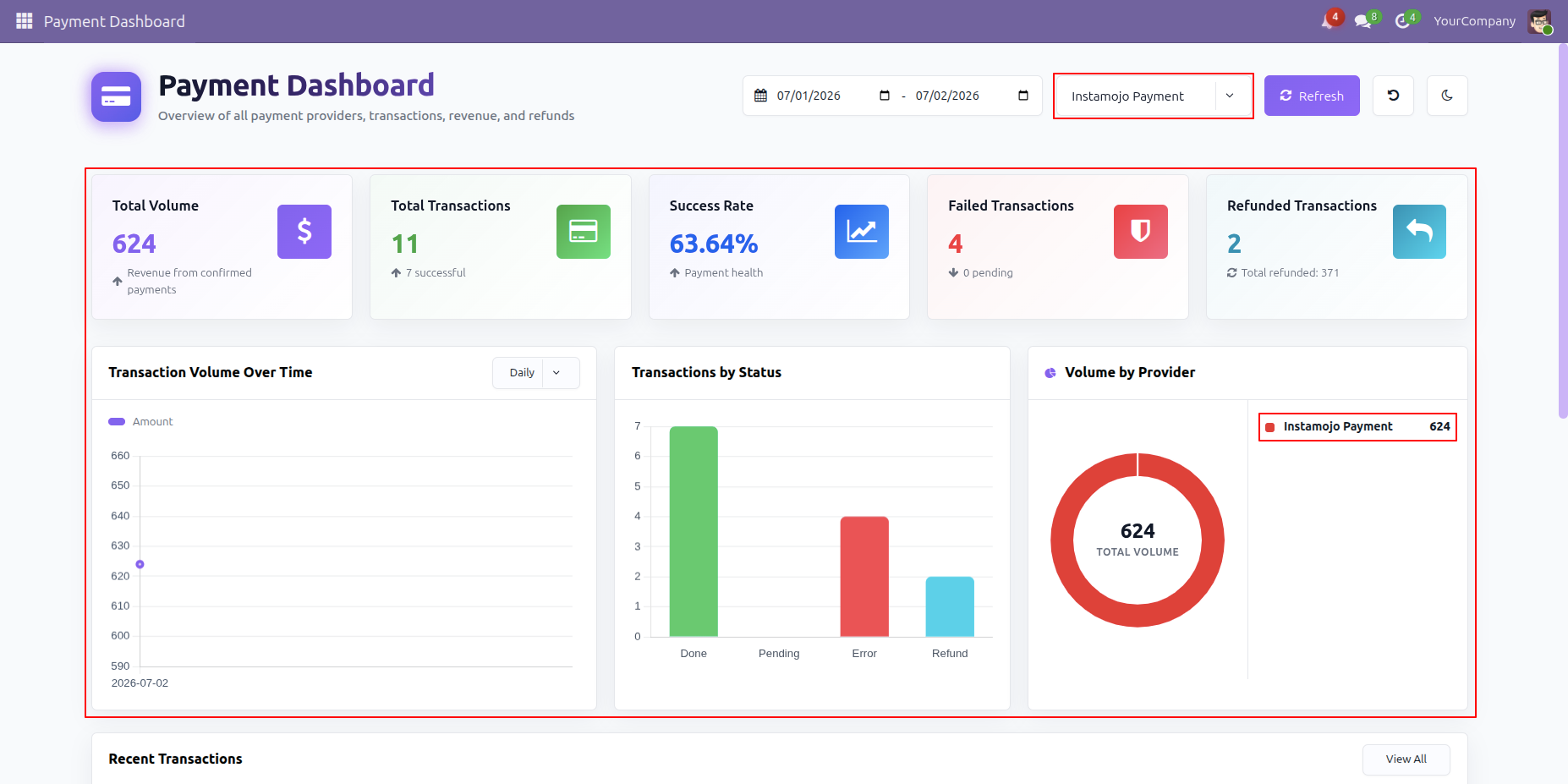Open the notifications bell icon
The width and height of the screenshot is (1568, 784).
1330,21
